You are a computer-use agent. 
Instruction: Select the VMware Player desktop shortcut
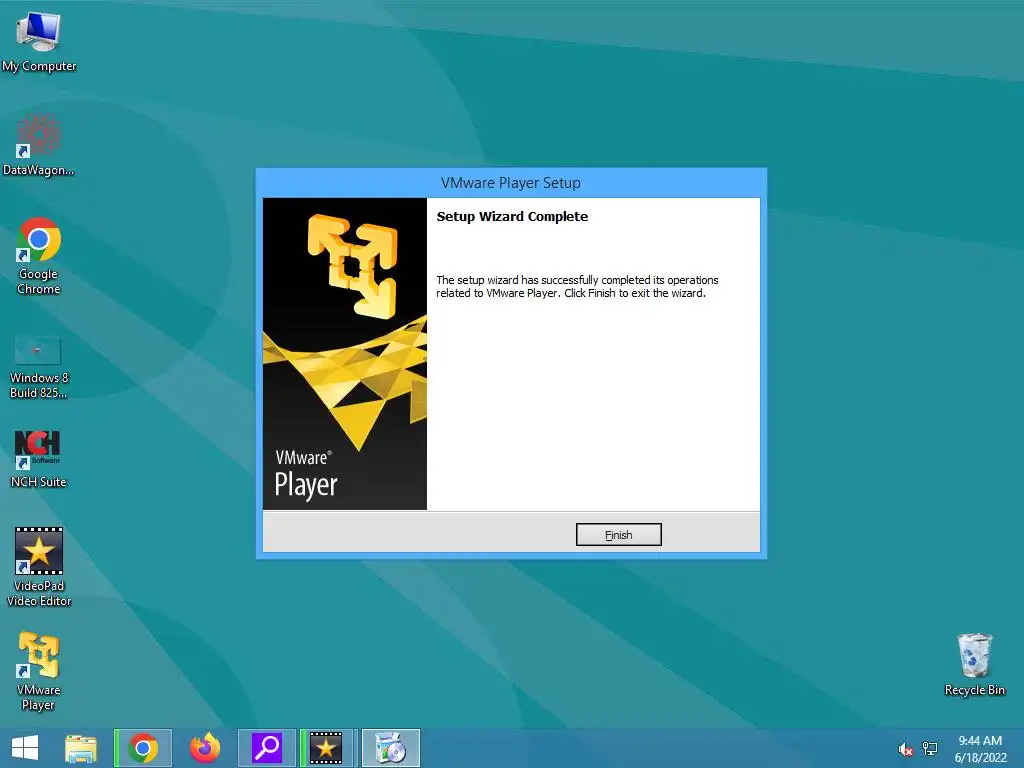(x=39, y=671)
